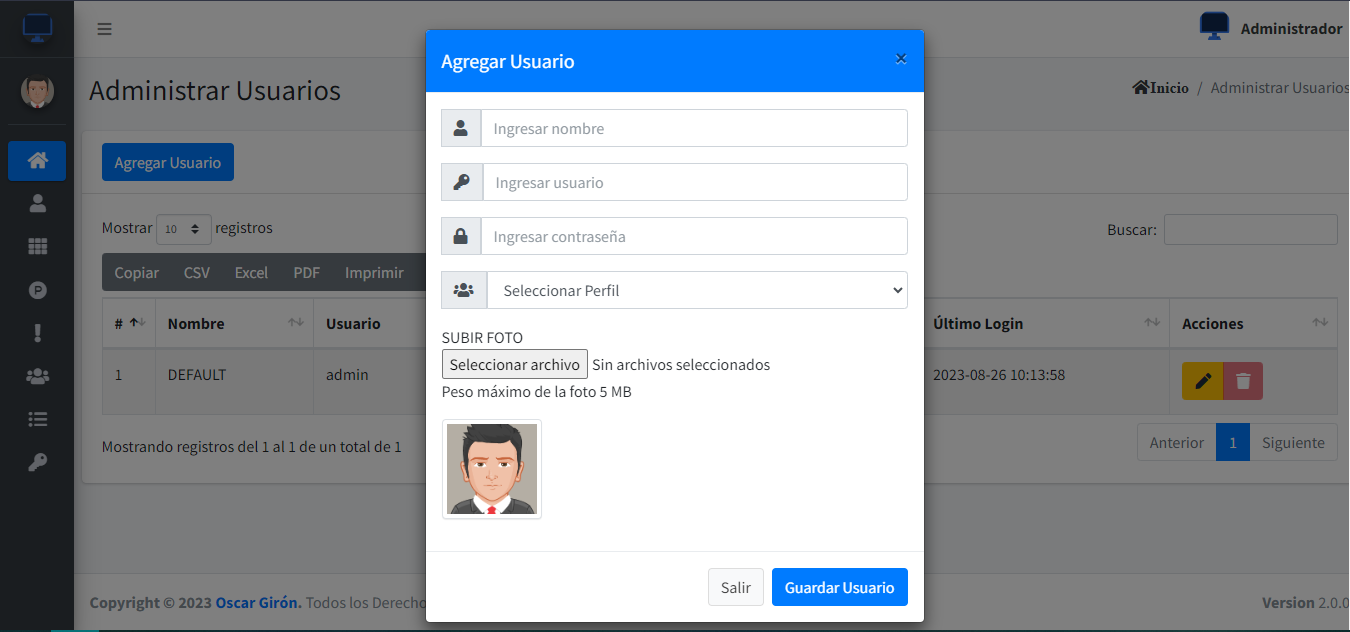This screenshot has width=1350, height=632.
Task: Expand the Seleccionar Perfil dropdown
Action: (x=696, y=290)
